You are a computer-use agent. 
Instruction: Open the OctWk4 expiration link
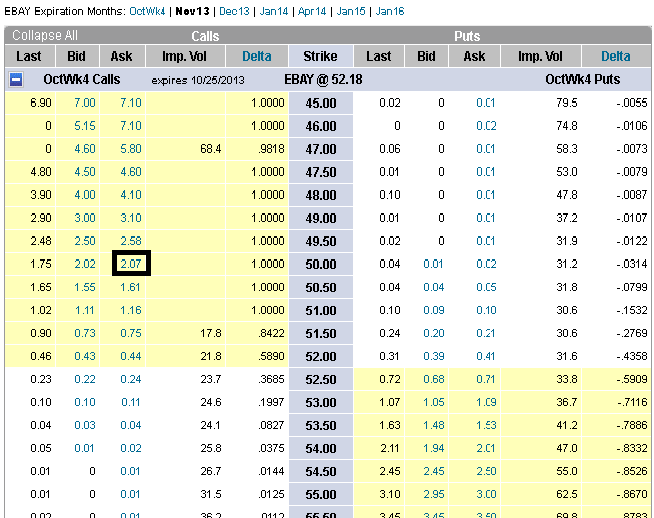pos(147,11)
